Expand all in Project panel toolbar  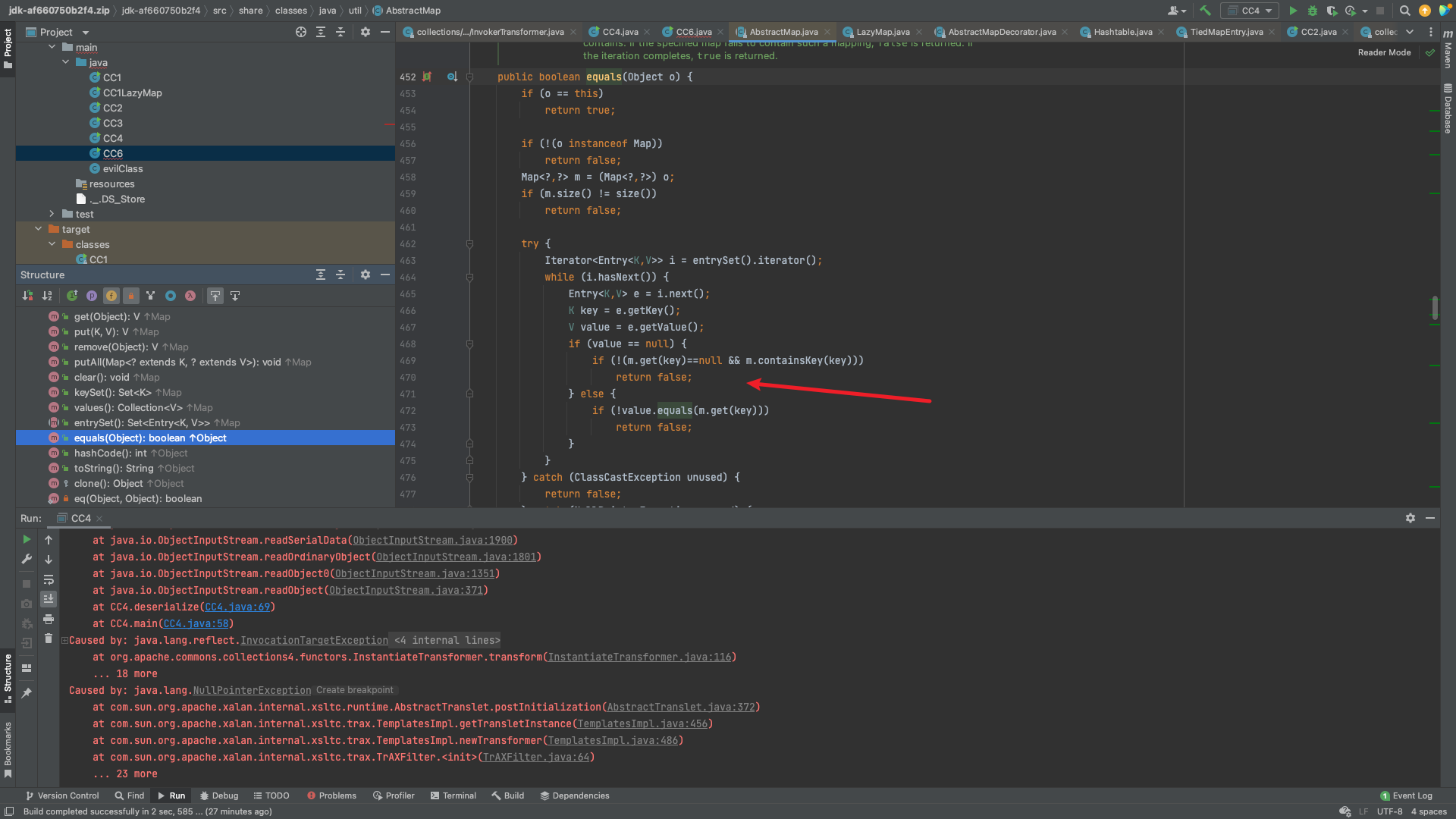321,32
